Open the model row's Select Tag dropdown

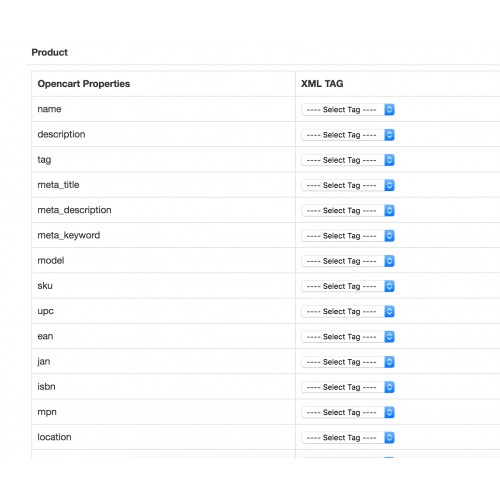pos(348,261)
